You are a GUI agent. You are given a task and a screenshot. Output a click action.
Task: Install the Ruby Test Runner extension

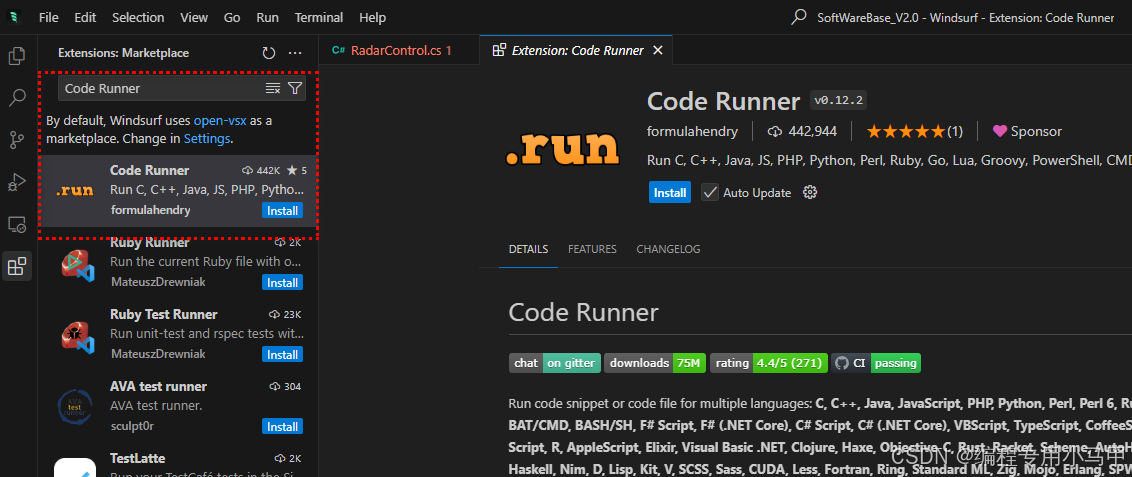pos(282,355)
